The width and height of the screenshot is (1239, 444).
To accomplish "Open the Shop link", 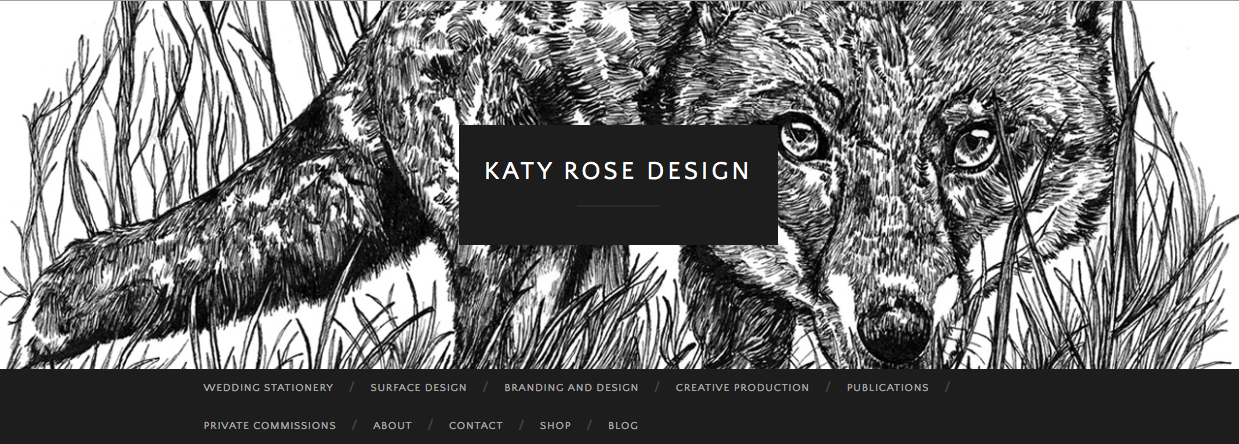I will point(555,426).
